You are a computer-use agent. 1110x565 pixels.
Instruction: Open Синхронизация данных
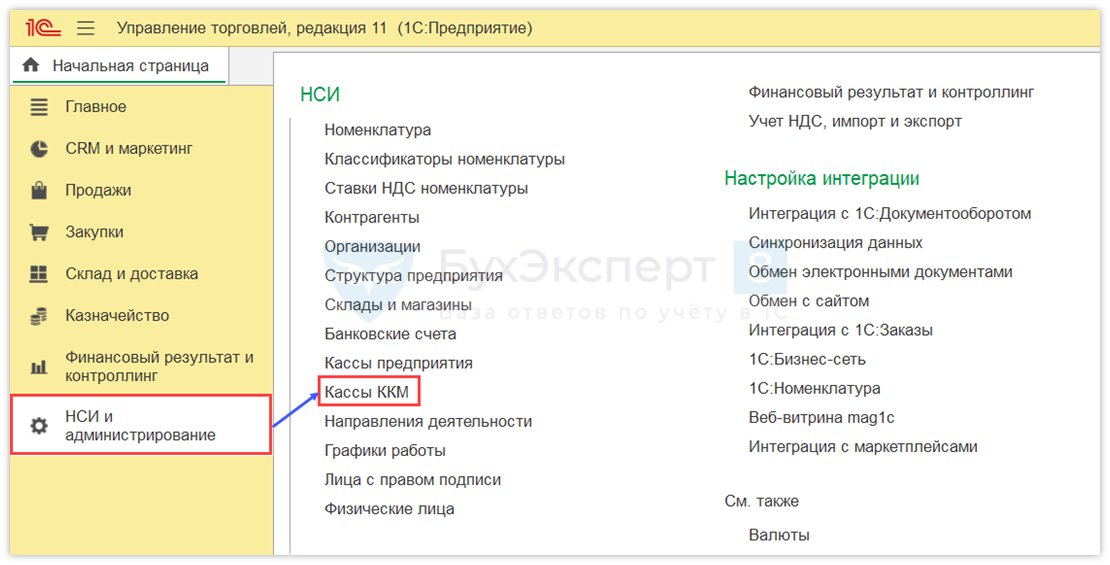click(x=835, y=243)
